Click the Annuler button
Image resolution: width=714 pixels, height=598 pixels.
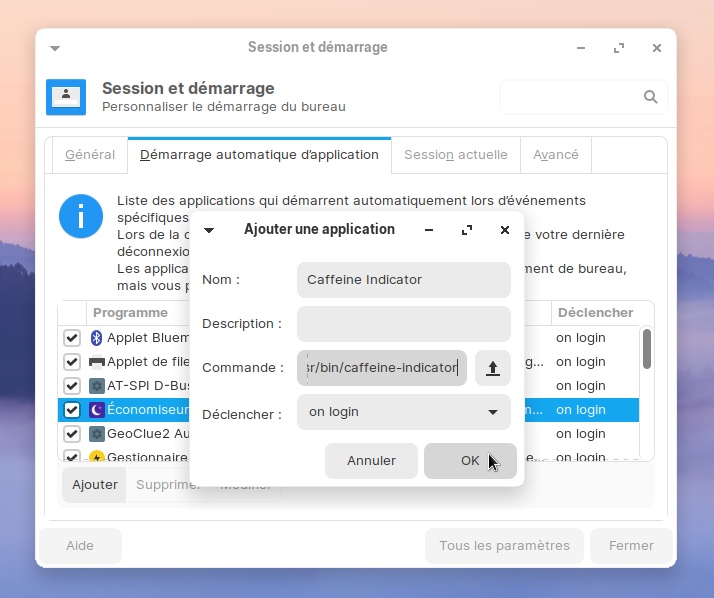tap(371, 461)
